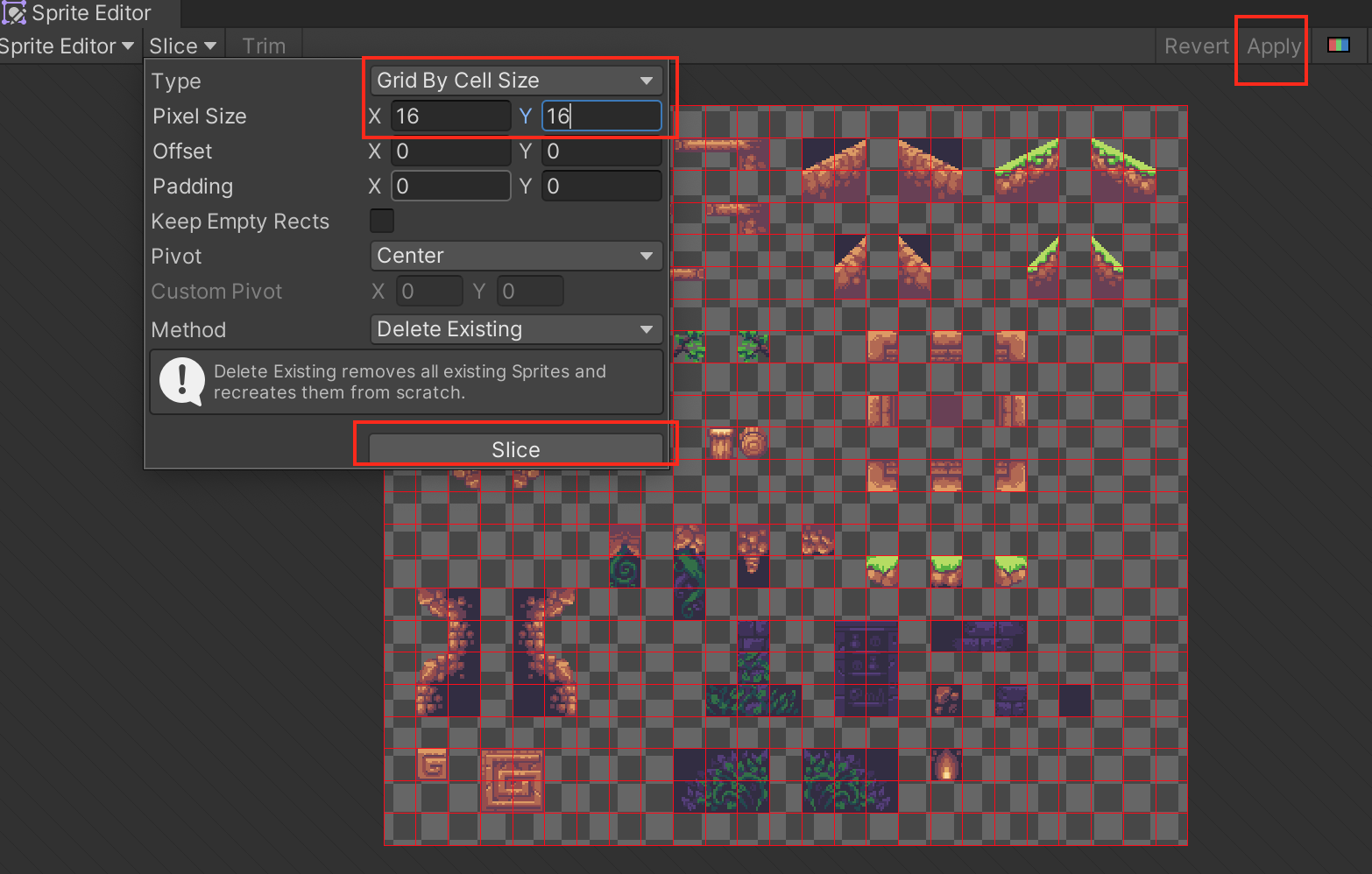Viewport: 1372px width, 874px height.
Task: Collapse the Slice dropdown menu
Action: 182,46
